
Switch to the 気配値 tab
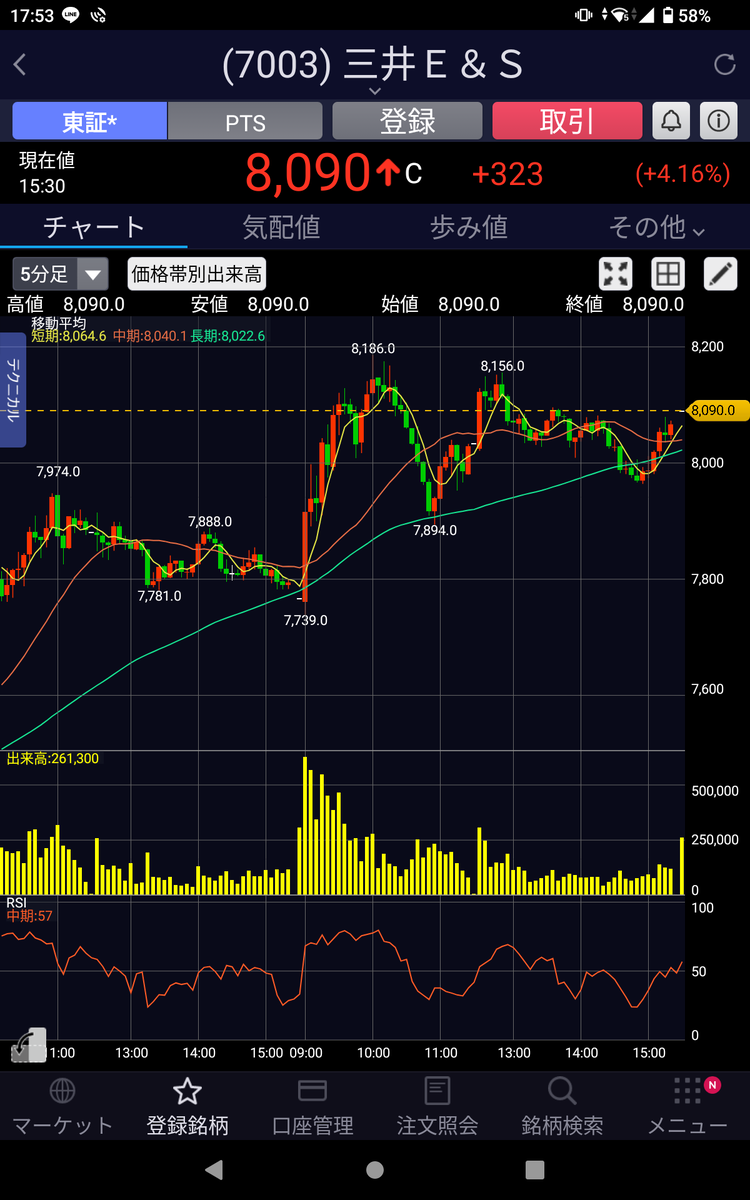(x=281, y=227)
